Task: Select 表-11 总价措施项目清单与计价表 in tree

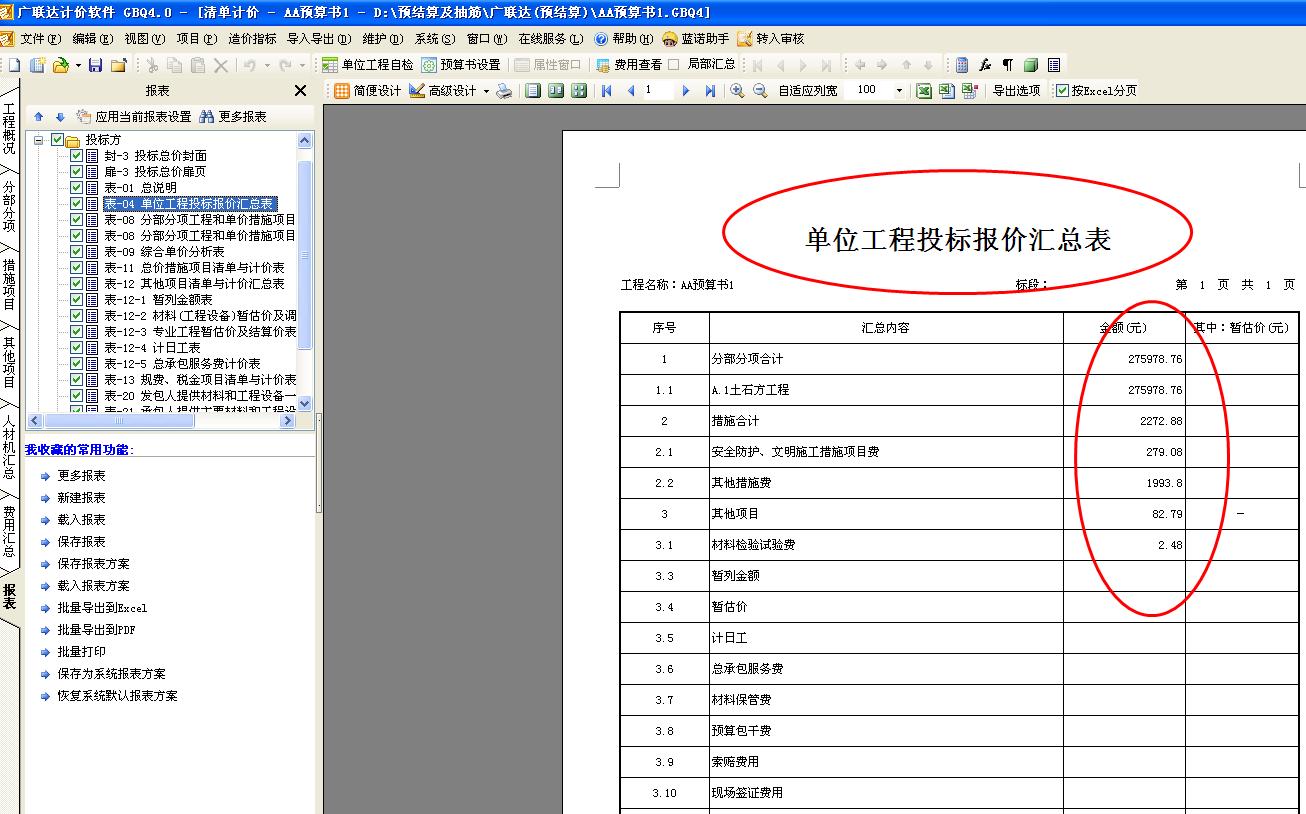Action: tap(194, 268)
